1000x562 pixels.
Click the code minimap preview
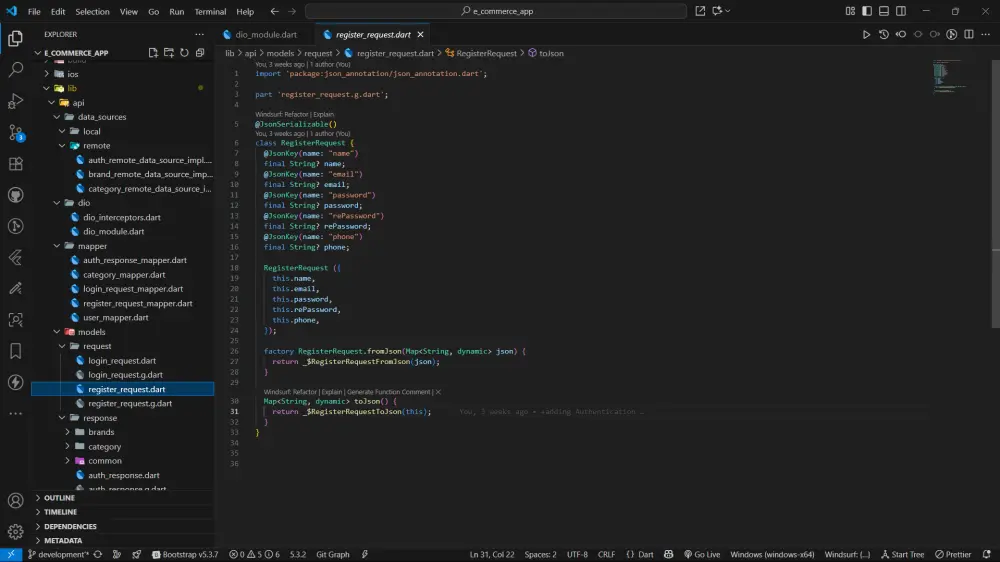click(950, 77)
